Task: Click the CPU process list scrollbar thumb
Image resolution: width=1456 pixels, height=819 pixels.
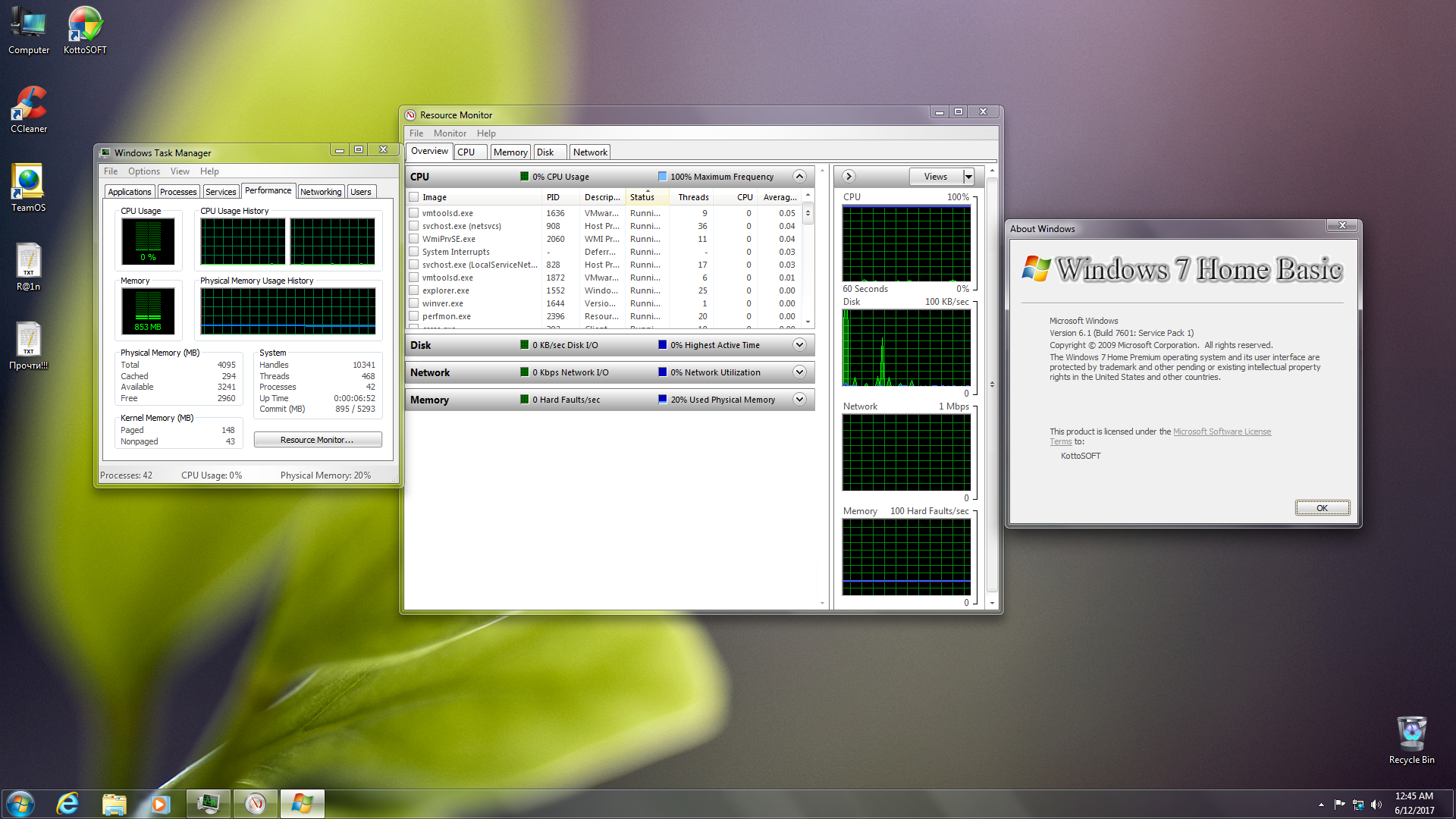Action: [808, 214]
